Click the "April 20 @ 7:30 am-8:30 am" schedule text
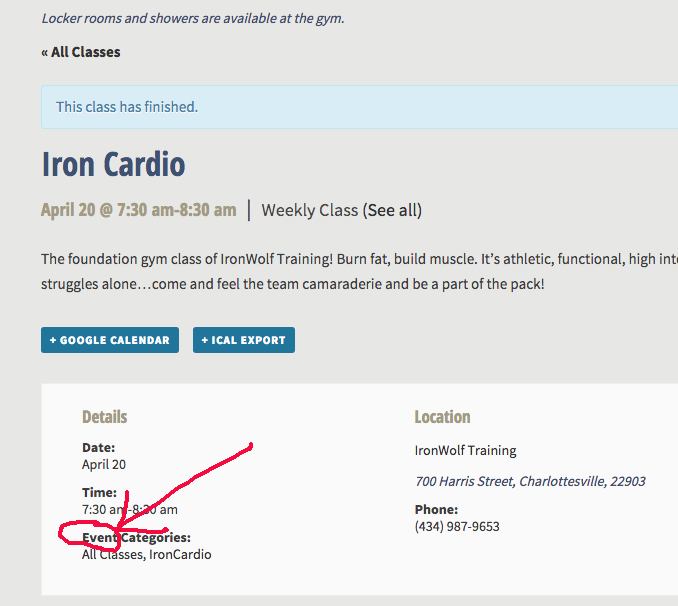678x606 pixels. (138, 210)
